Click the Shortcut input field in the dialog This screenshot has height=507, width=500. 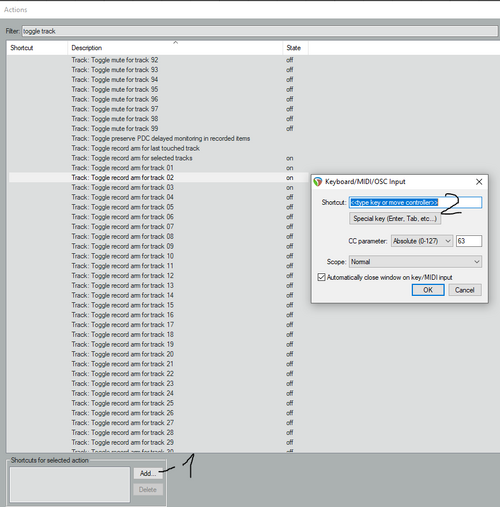415,202
